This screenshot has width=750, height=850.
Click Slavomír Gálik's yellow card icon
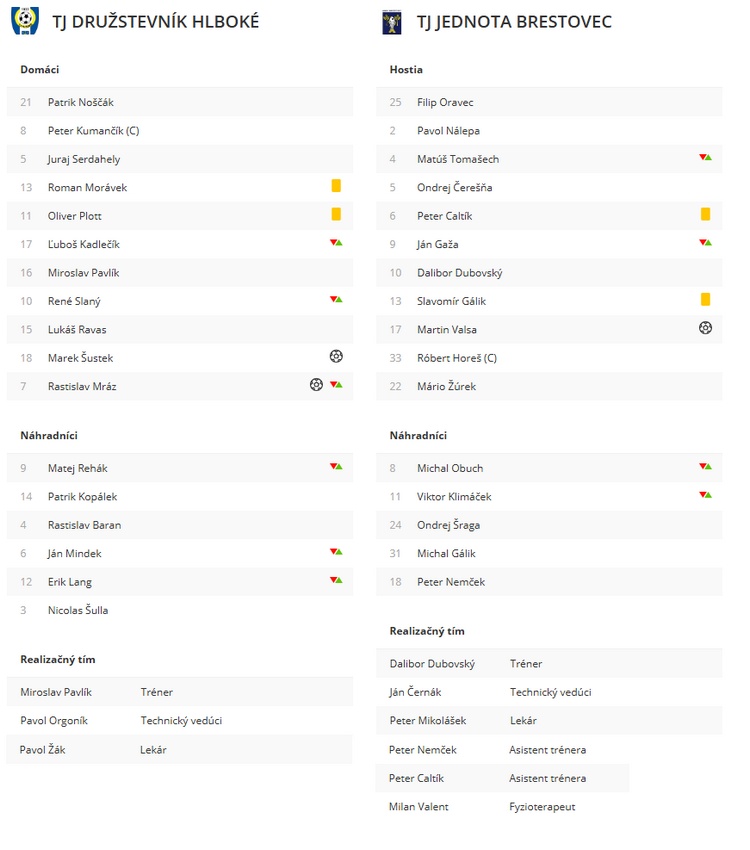705,299
